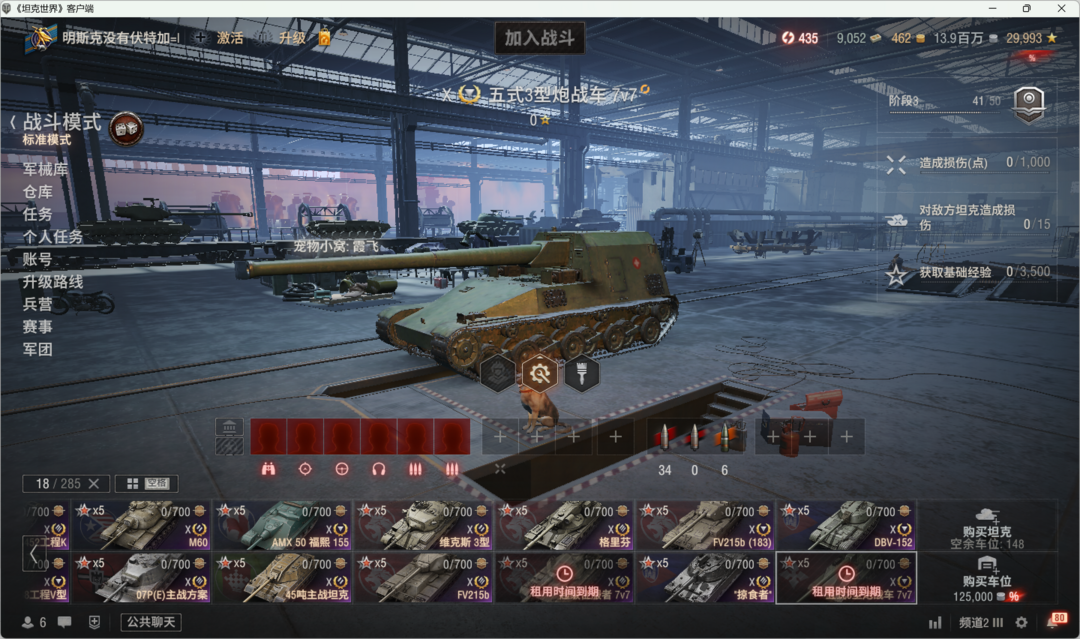Open exterior customization paintbrush icon
The width and height of the screenshot is (1080, 639).
(x=581, y=374)
